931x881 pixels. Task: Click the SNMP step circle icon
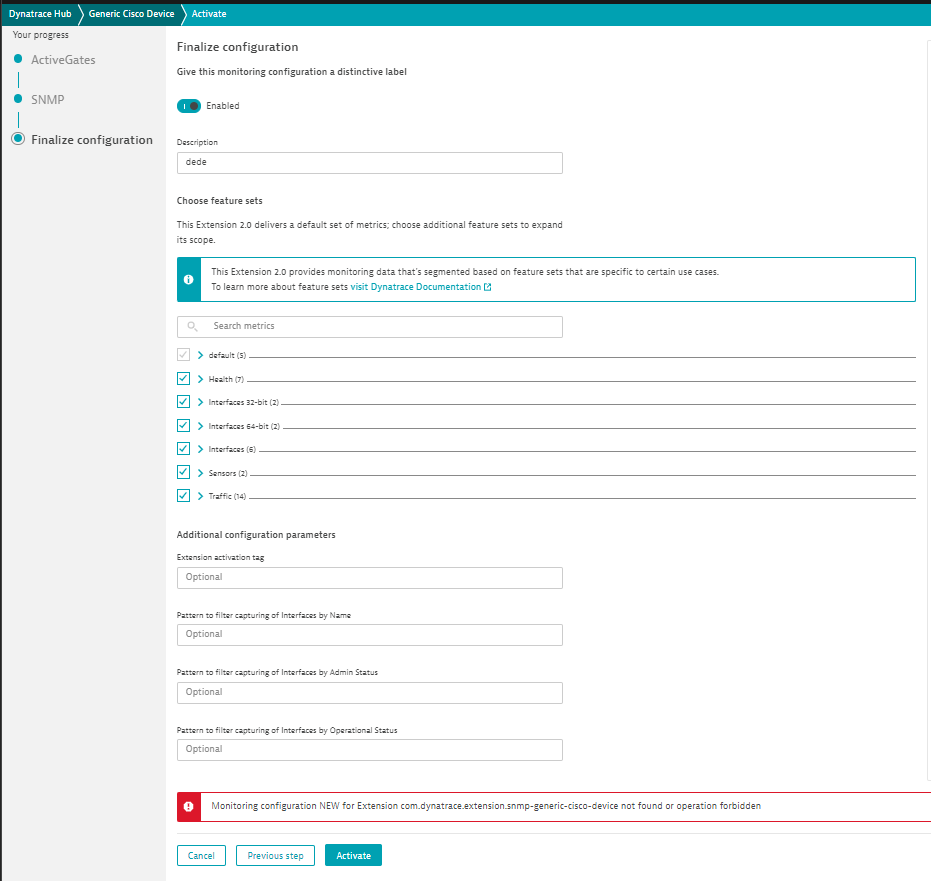(17, 100)
